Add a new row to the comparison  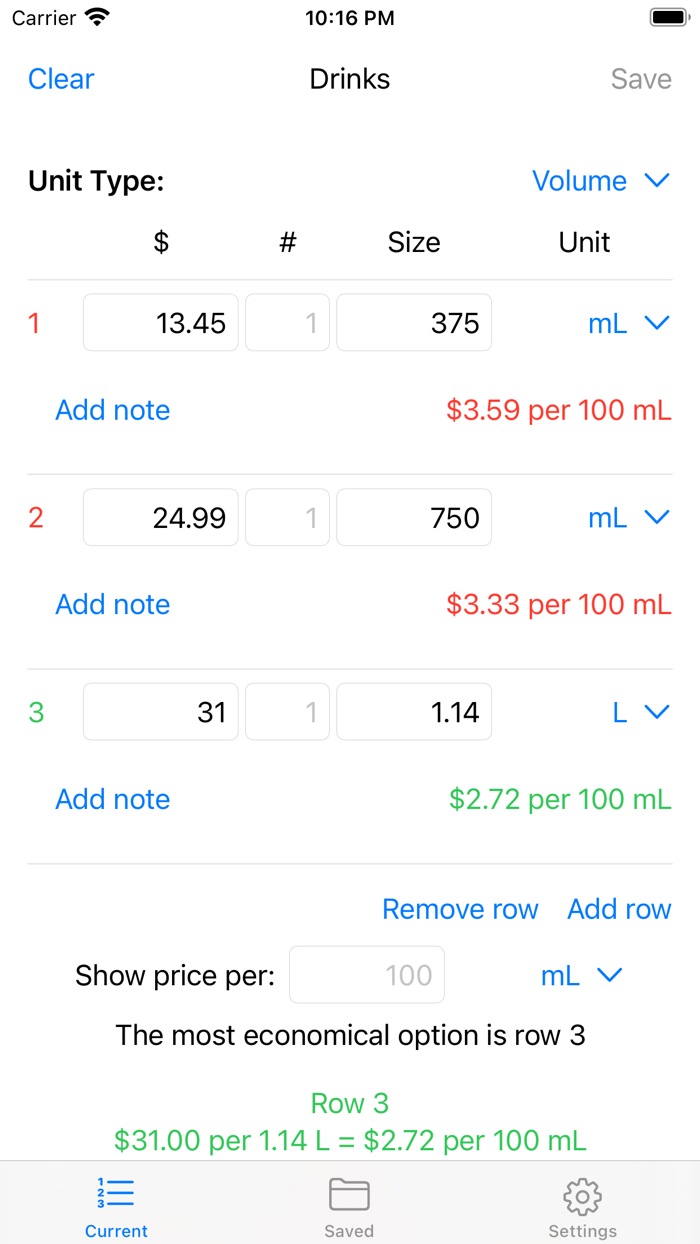[619, 909]
